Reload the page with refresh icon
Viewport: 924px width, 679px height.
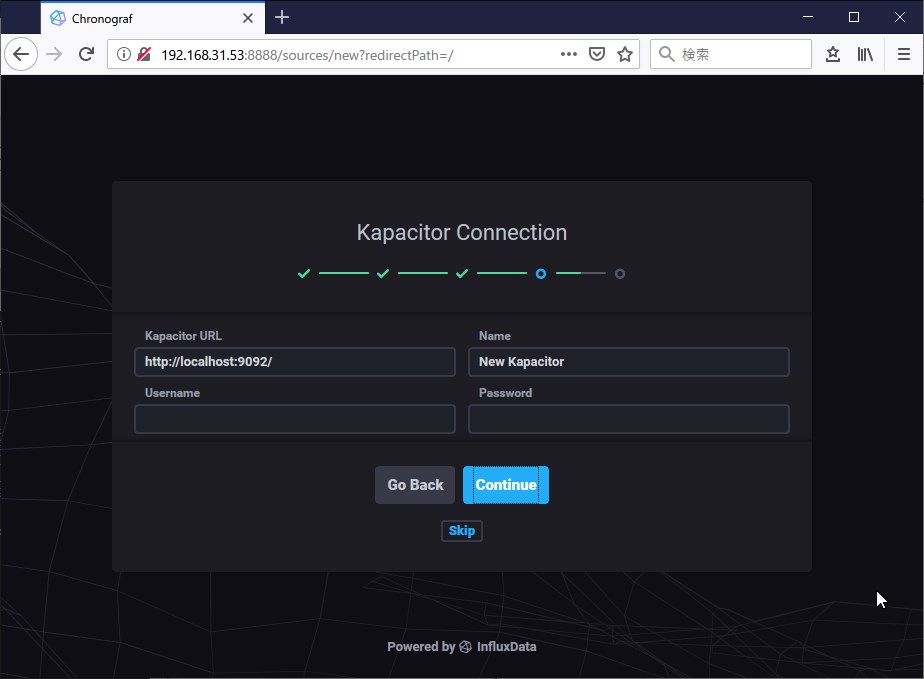tap(86, 54)
